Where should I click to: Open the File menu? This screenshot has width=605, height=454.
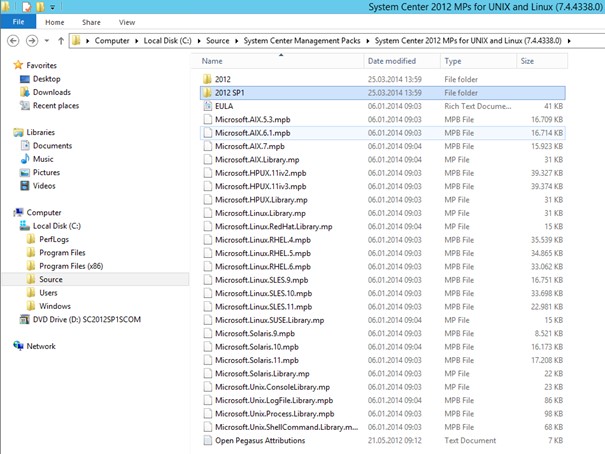tap(18, 22)
